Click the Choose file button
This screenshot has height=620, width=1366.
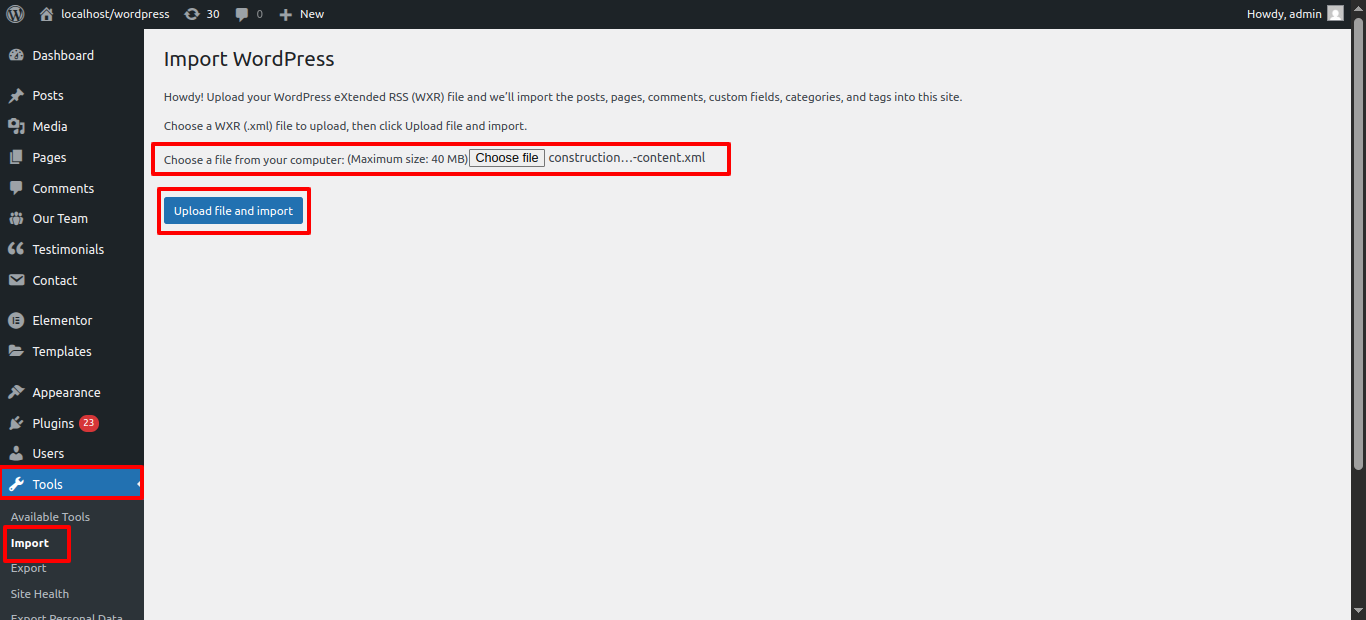[x=506, y=158]
